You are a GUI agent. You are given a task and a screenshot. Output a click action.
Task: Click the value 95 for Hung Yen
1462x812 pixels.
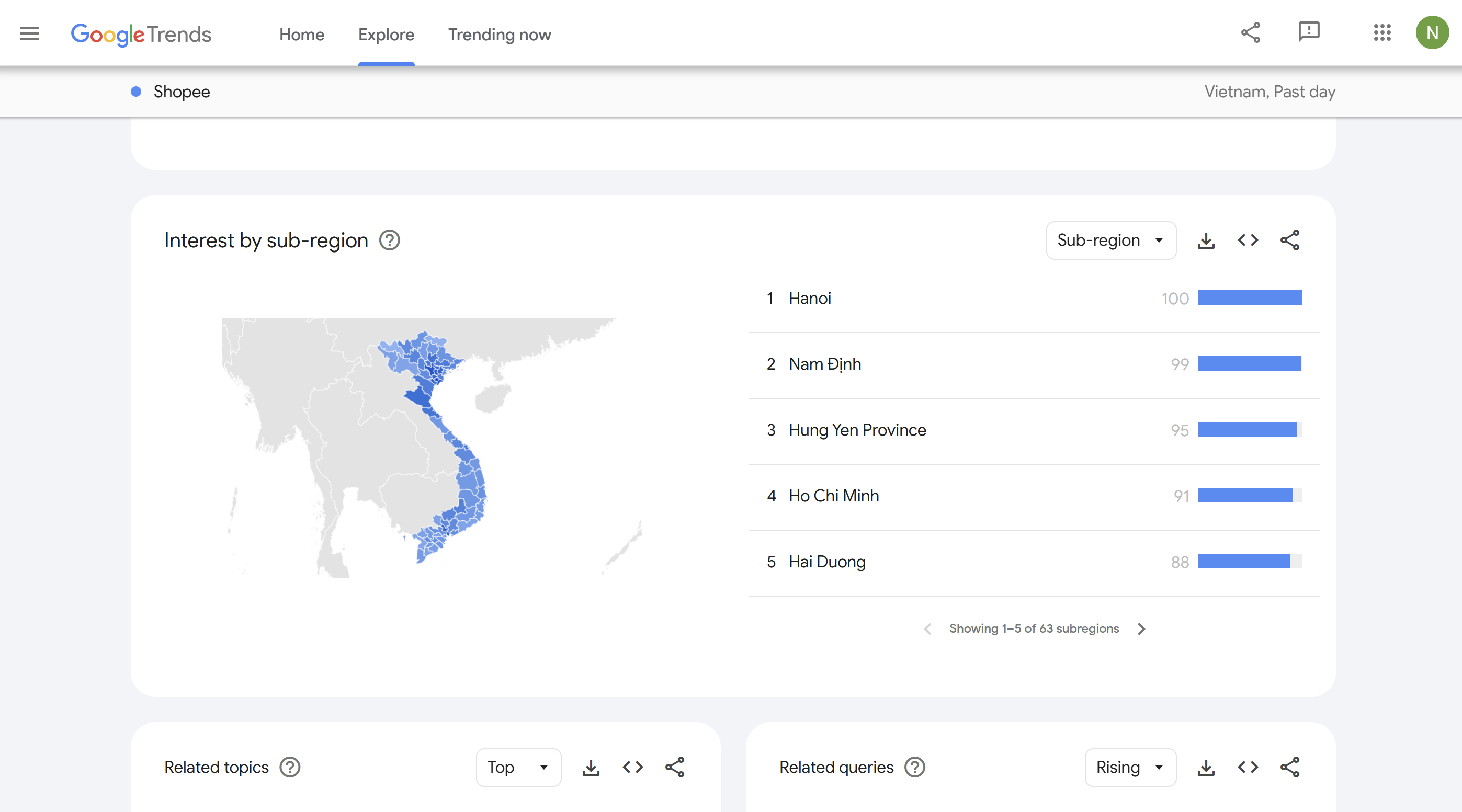pos(1180,430)
